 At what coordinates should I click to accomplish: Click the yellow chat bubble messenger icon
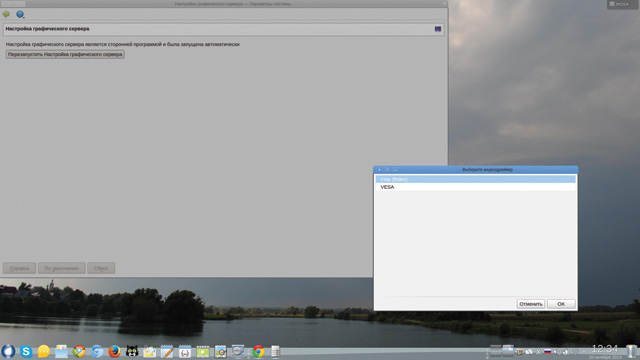click(x=44, y=351)
